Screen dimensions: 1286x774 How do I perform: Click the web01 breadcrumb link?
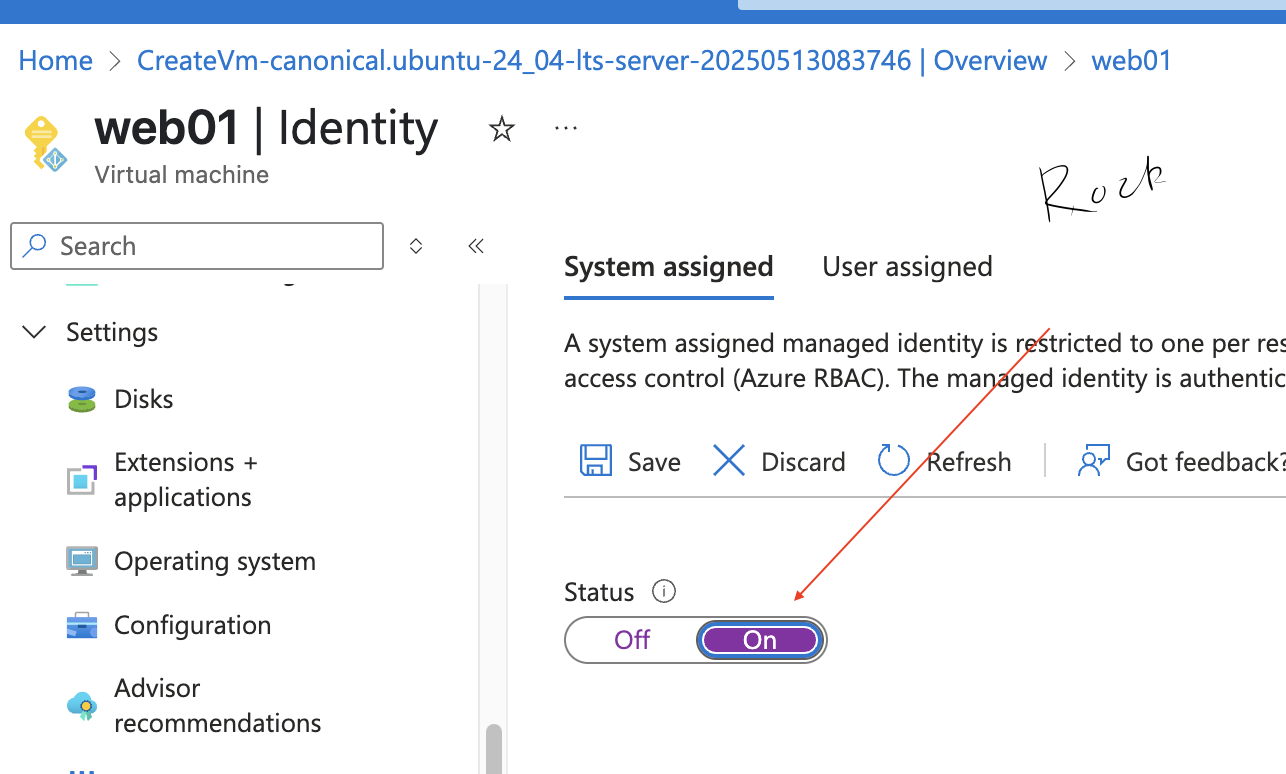(x=1131, y=60)
